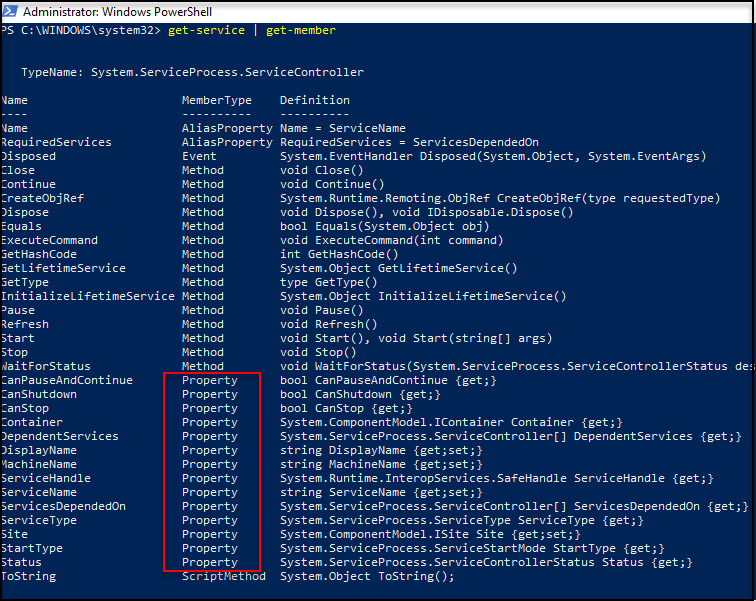The image size is (756, 601).
Task: Click 'System.Object ToString();' definition
Action: (367, 575)
